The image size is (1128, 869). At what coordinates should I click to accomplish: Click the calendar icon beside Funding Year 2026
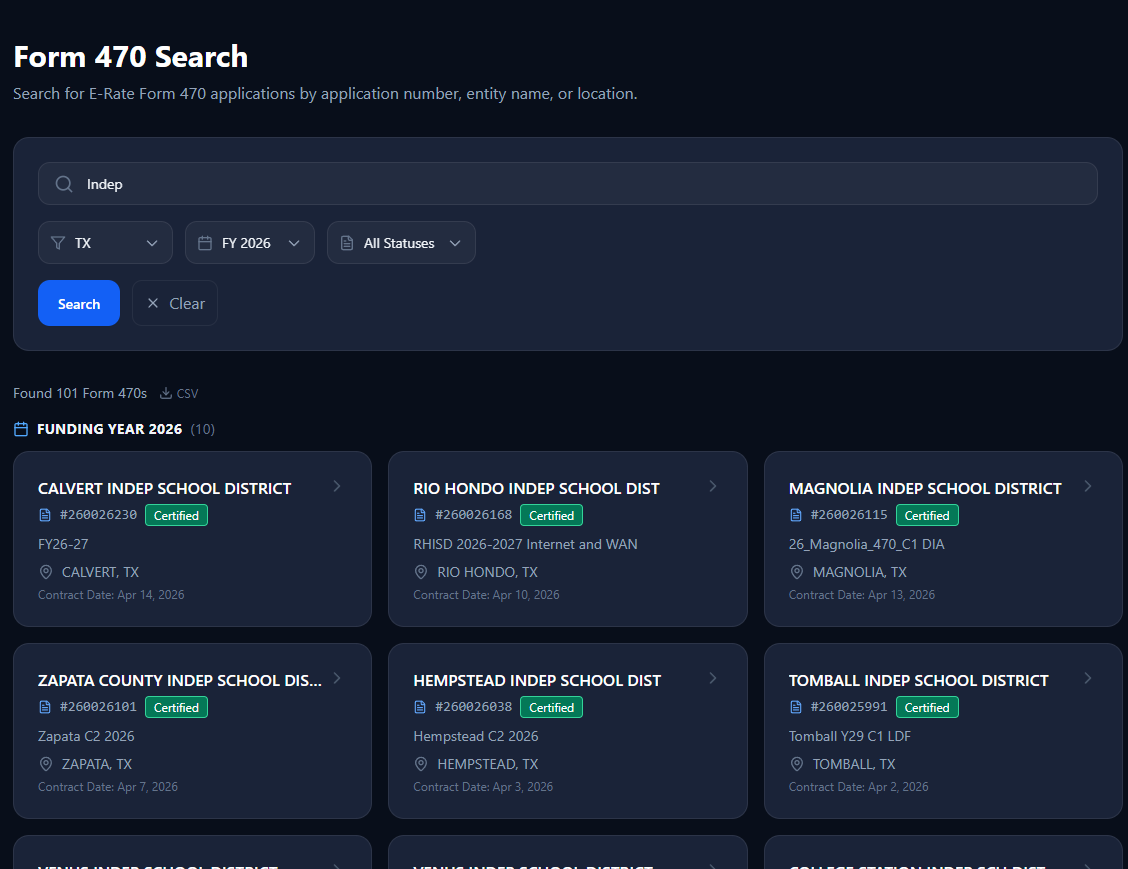pos(21,429)
